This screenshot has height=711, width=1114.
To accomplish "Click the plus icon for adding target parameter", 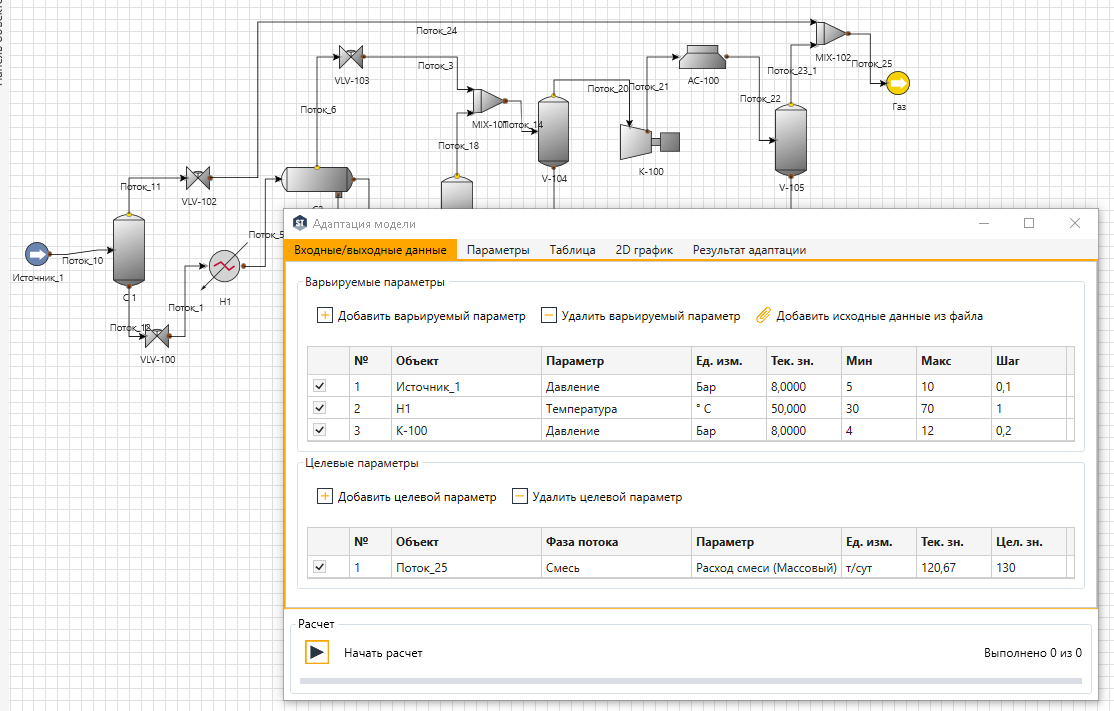I will click(x=325, y=496).
